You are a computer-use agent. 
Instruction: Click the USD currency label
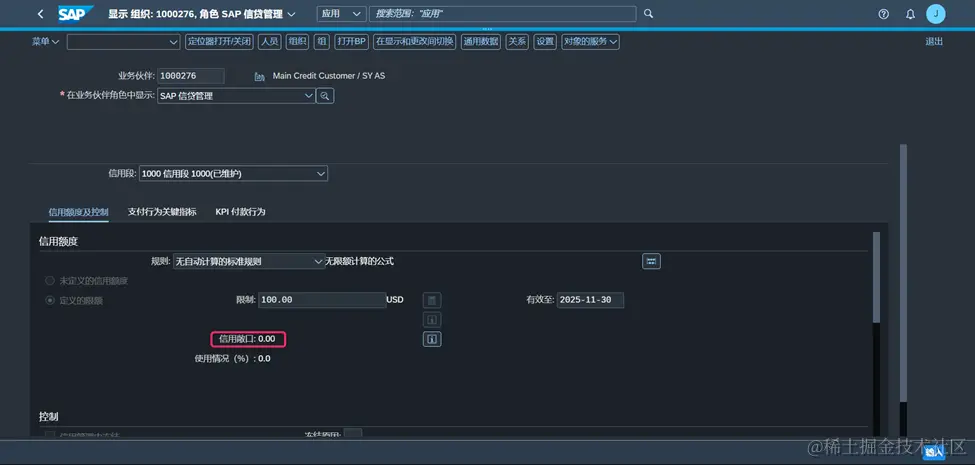[395, 300]
